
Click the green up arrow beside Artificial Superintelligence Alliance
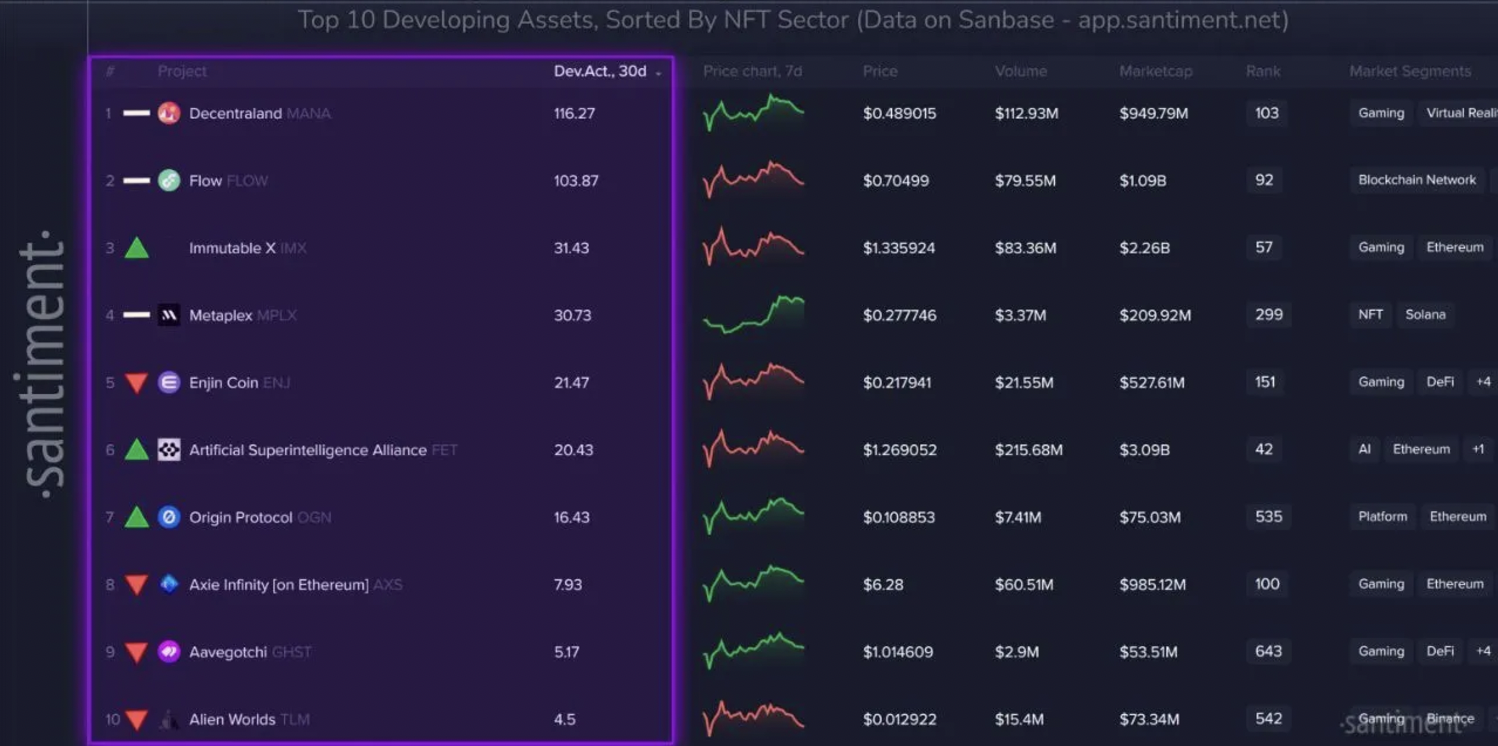137,450
